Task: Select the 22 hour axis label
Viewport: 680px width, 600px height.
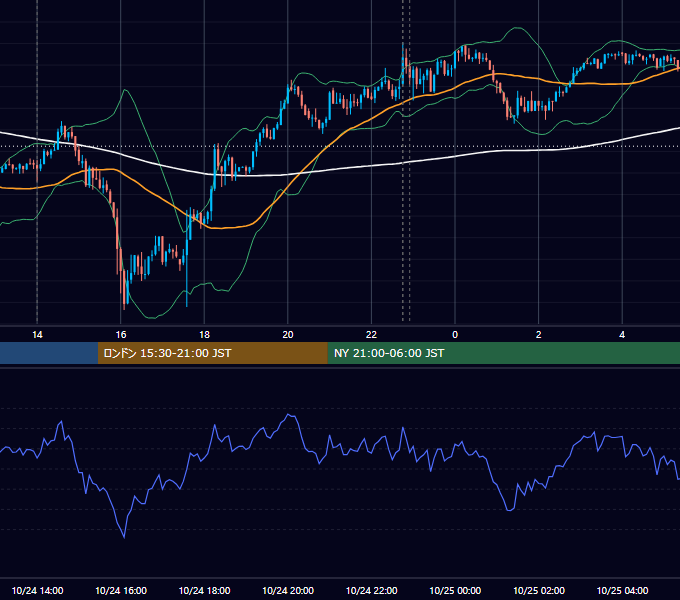Action: (371, 335)
